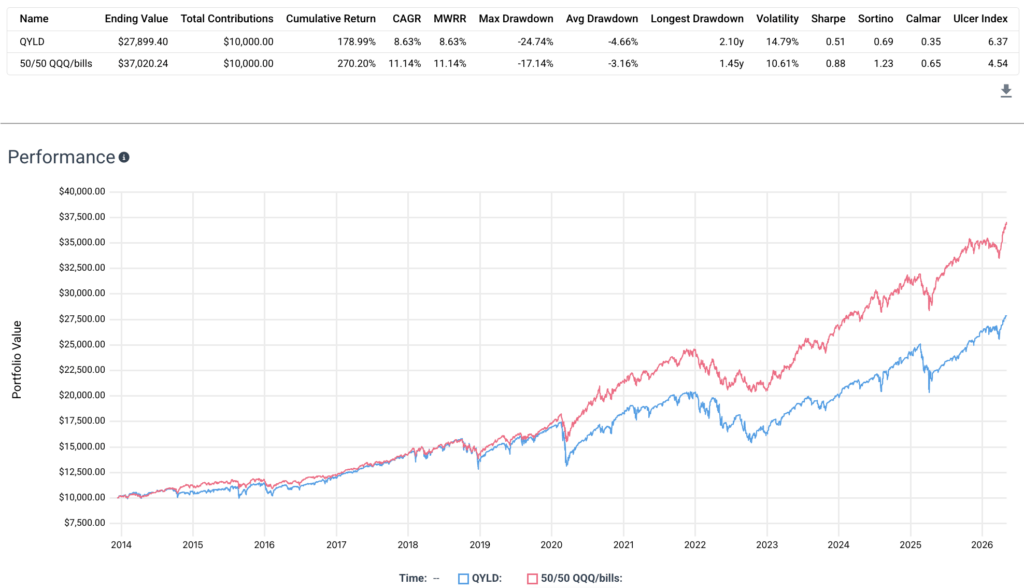
Task: Click Ulcer Index value 6.37
Action: pos(998,42)
